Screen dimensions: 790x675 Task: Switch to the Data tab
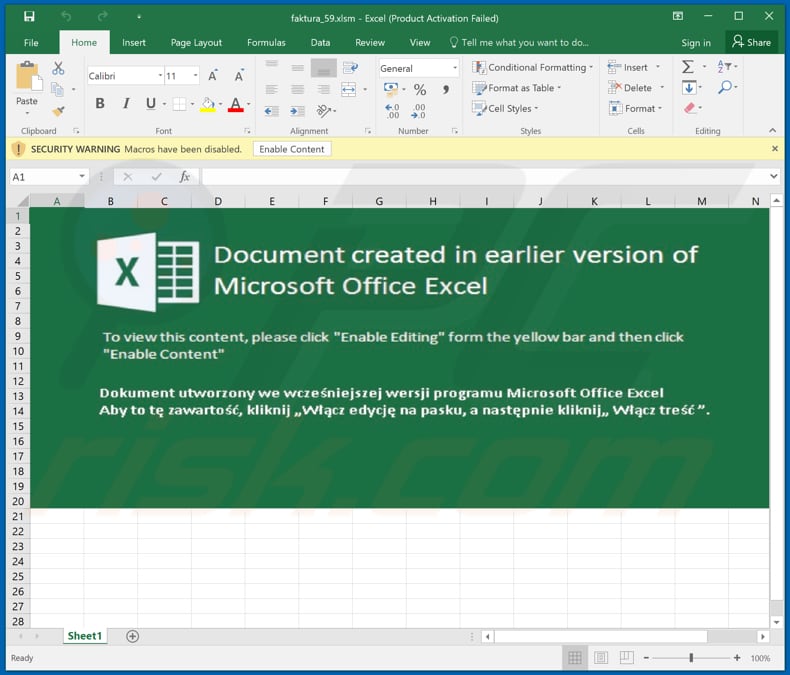pos(320,43)
